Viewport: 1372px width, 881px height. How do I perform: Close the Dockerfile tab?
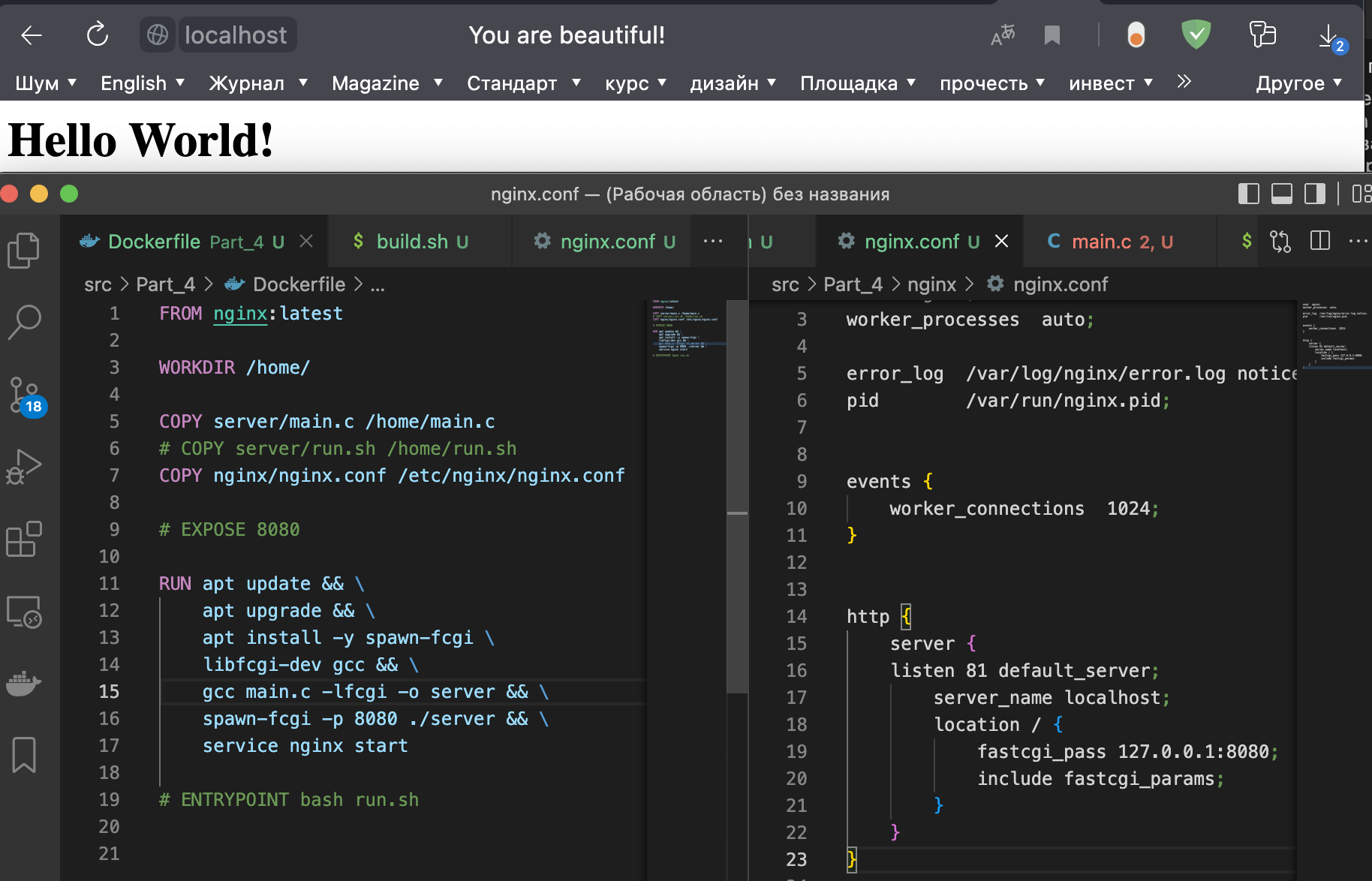[x=306, y=241]
